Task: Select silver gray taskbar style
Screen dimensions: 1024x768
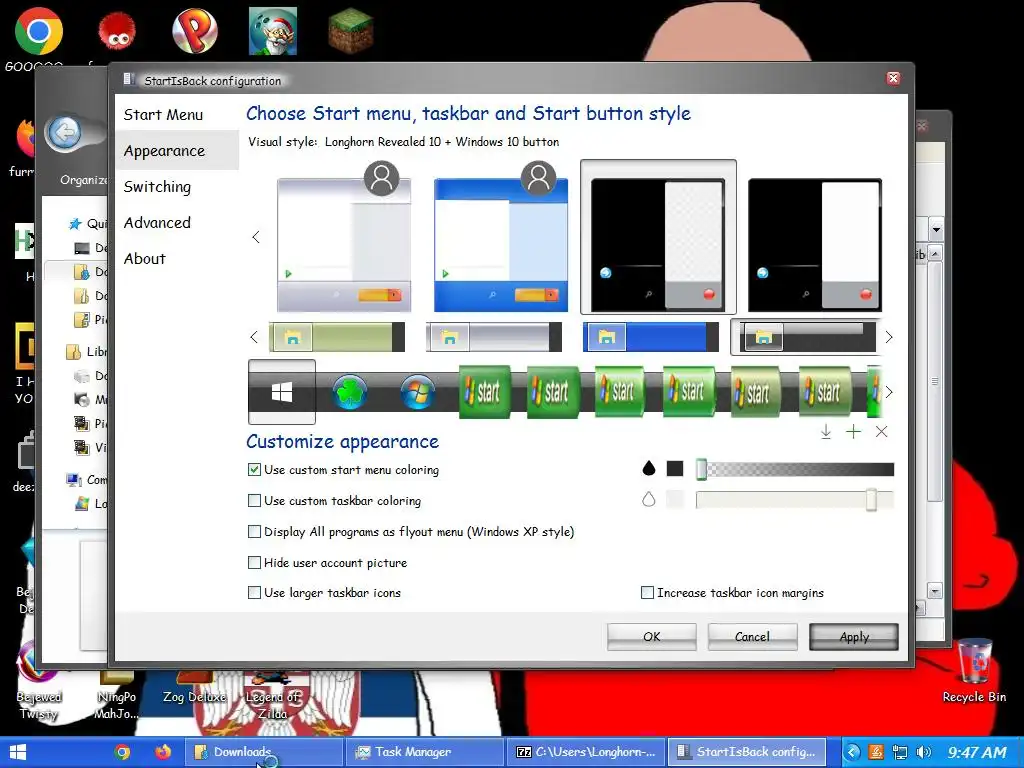Action: 494,337
